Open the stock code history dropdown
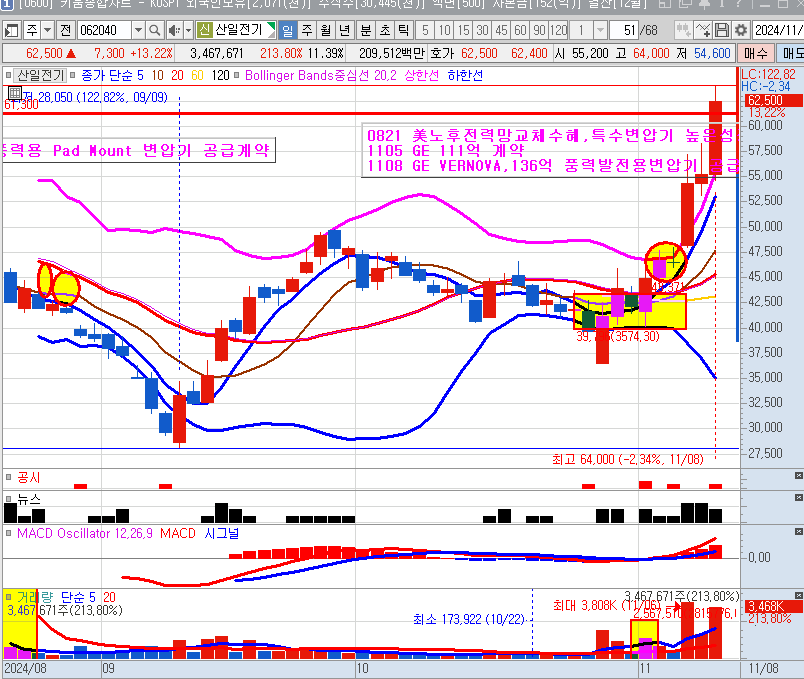 138,30
